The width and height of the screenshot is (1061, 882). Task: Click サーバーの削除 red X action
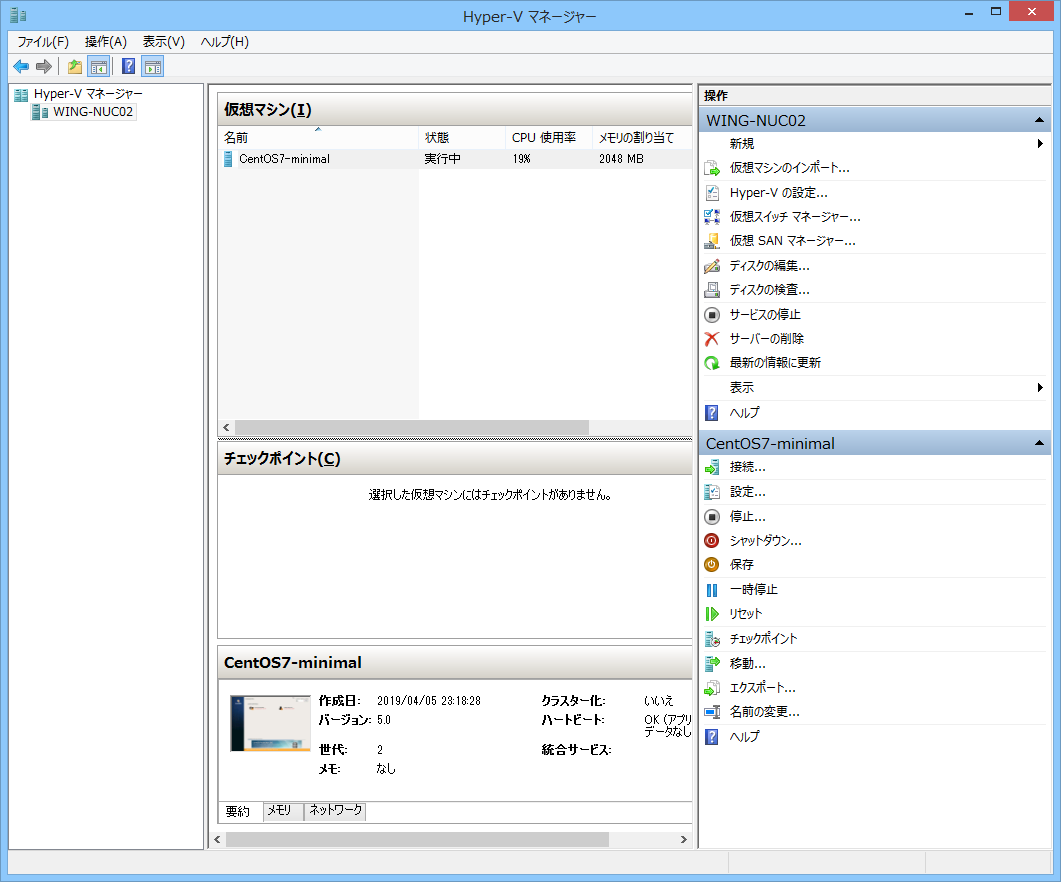(767, 338)
